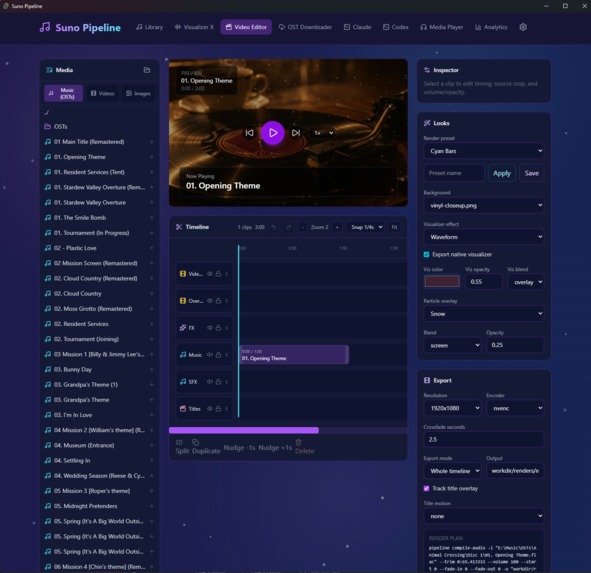
Task: Skip to next track in preview
Action: pos(296,133)
